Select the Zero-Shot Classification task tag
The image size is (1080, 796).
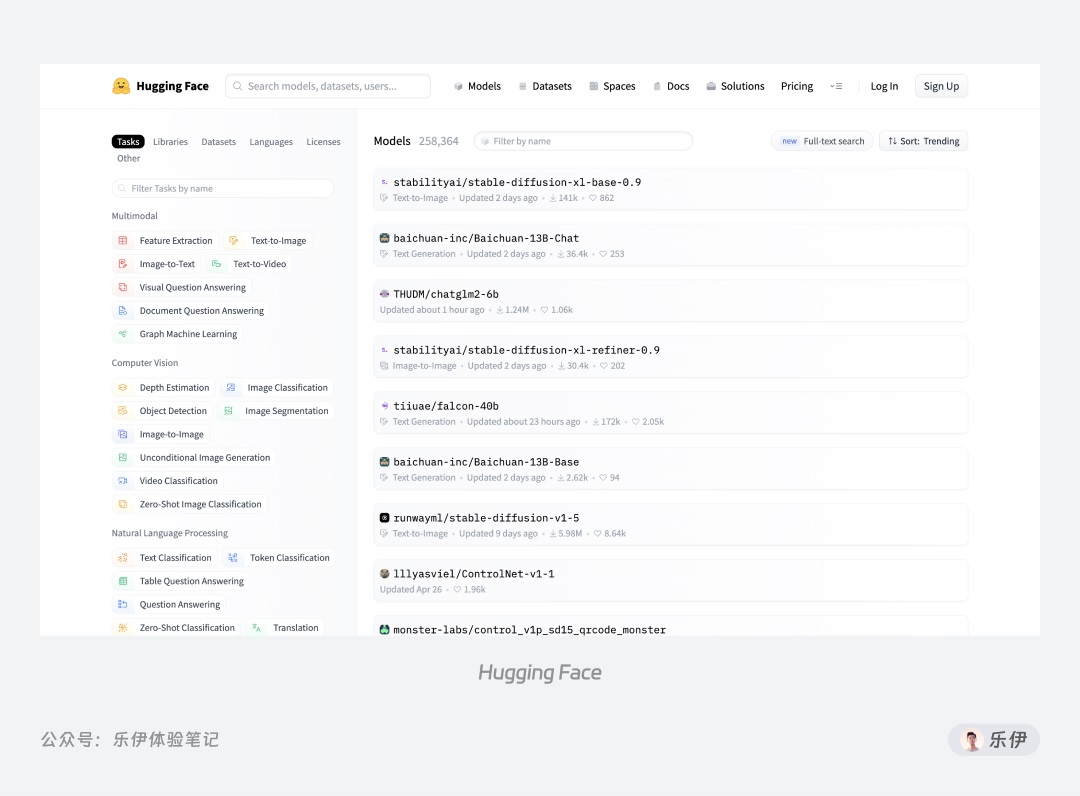tap(177, 628)
